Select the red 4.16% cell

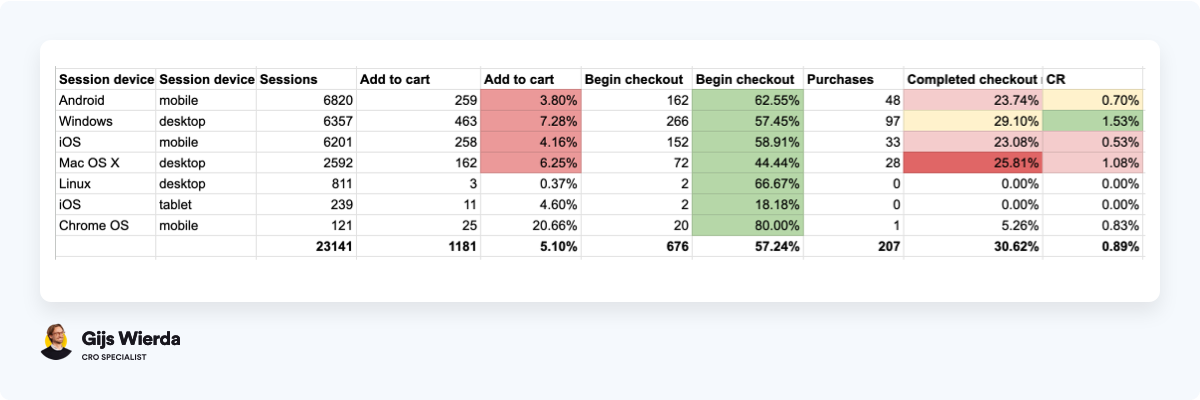point(531,142)
